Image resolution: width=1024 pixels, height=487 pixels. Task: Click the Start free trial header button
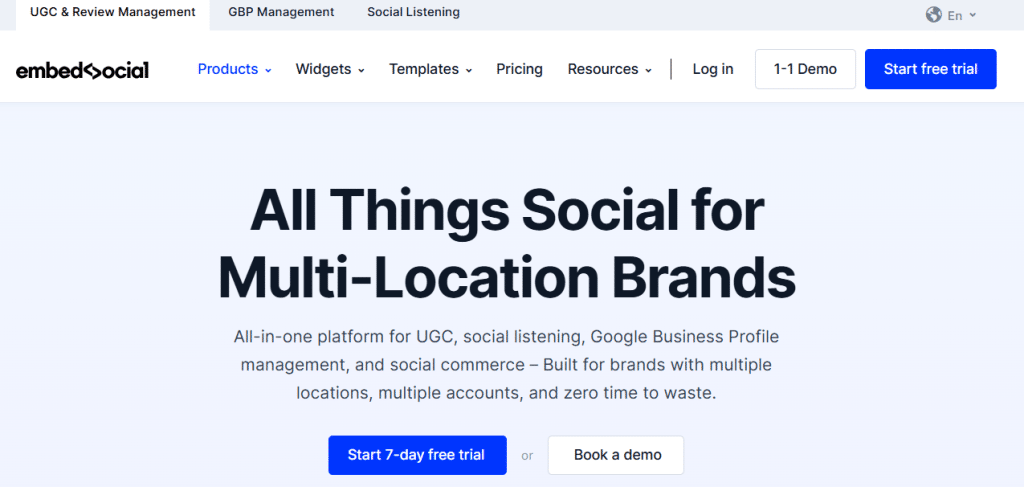point(930,69)
